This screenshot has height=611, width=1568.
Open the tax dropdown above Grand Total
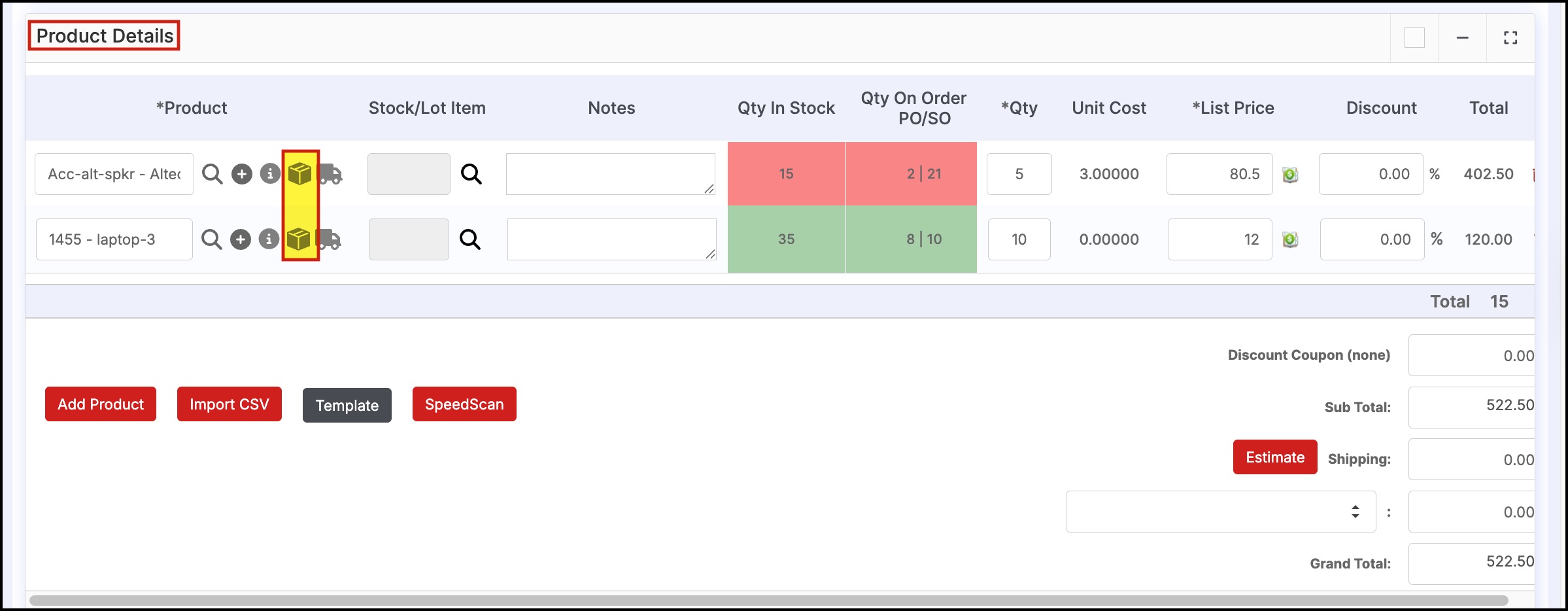coord(1221,512)
